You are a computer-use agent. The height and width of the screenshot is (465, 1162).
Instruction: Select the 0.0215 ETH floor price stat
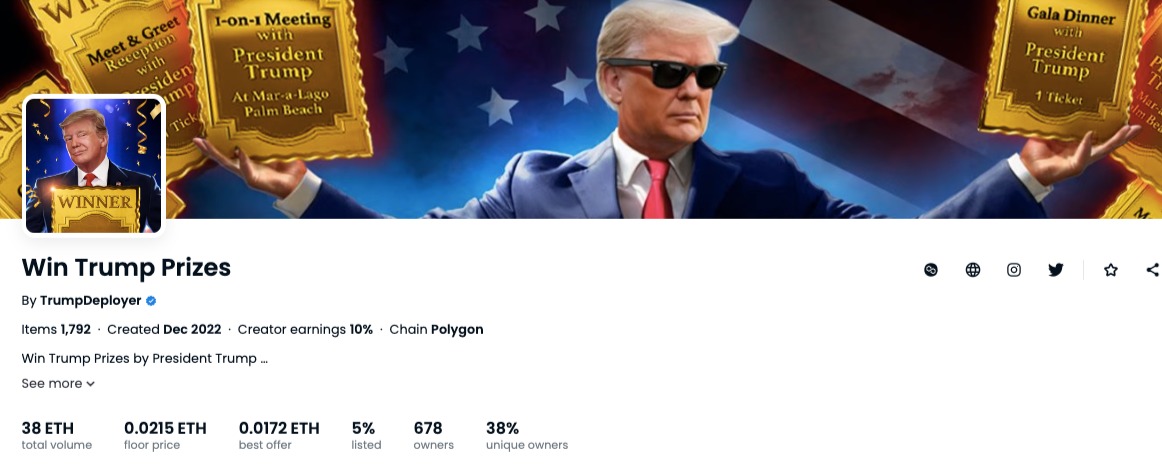click(165, 435)
